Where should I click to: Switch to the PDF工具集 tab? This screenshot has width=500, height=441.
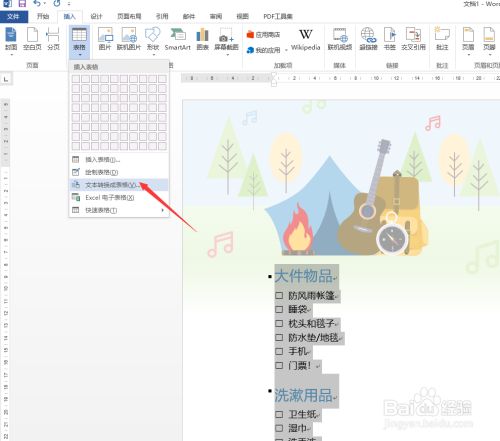pyautogui.click(x=278, y=16)
